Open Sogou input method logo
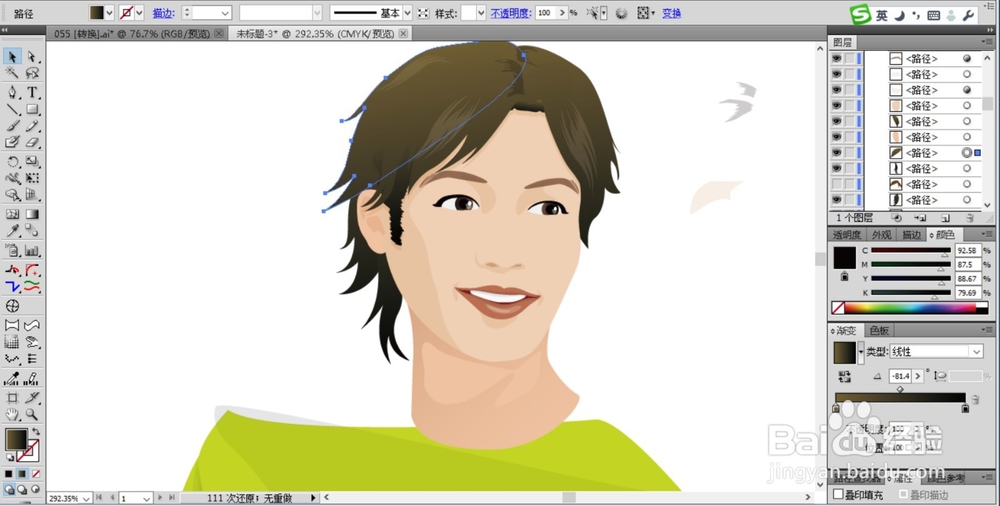 [x=861, y=15]
